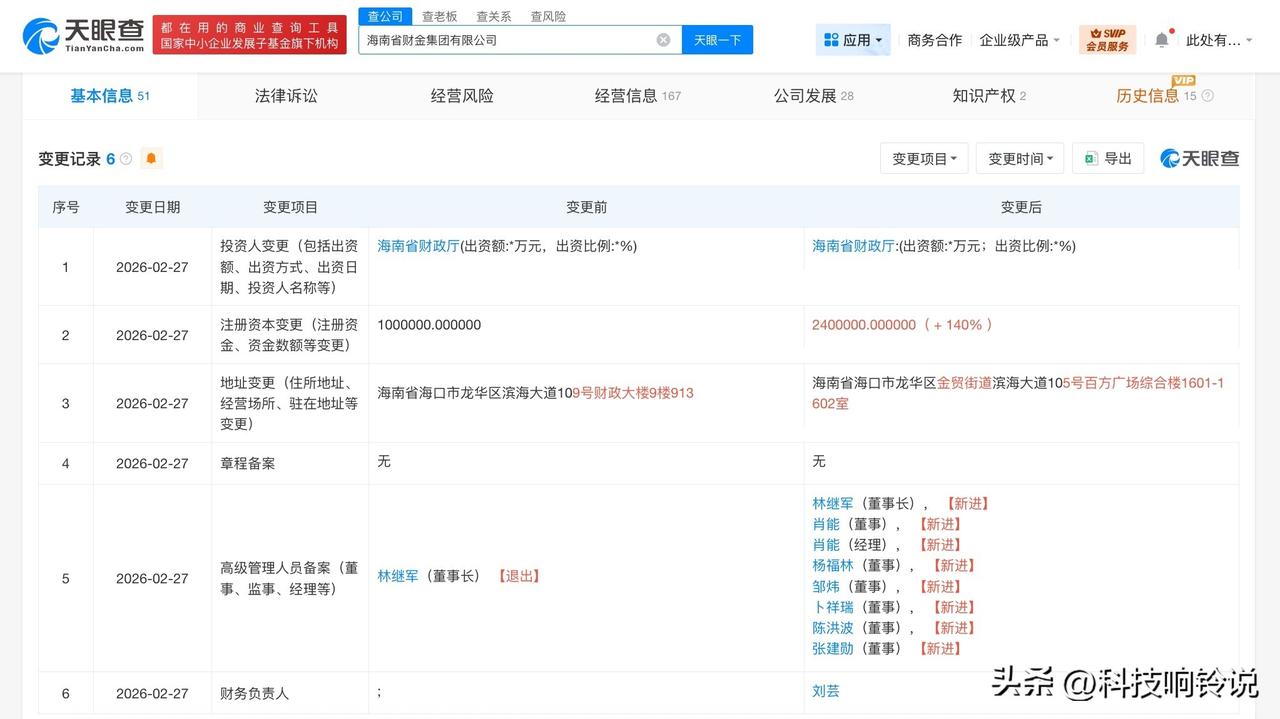Image resolution: width=1280 pixels, height=719 pixels.
Task: Open the TianYanCha logo homepage
Action: [83, 35]
